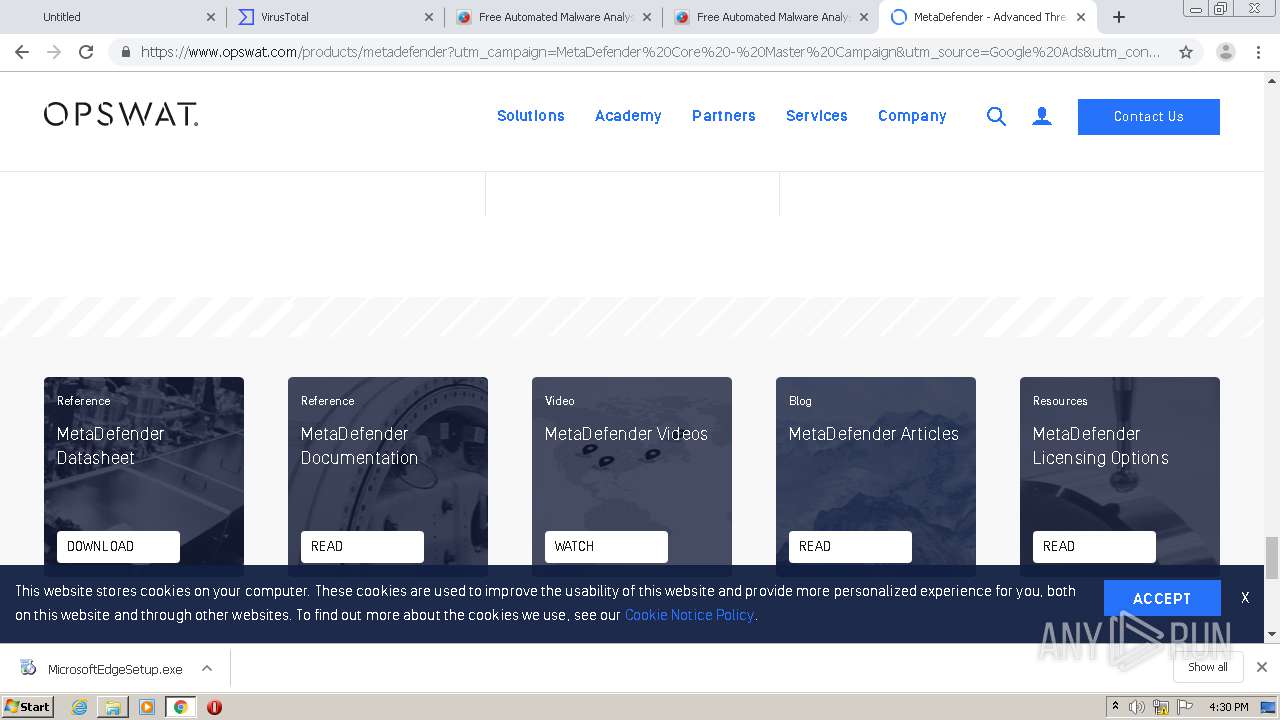
Task: Open a new browser tab with plus
Action: (x=1119, y=17)
